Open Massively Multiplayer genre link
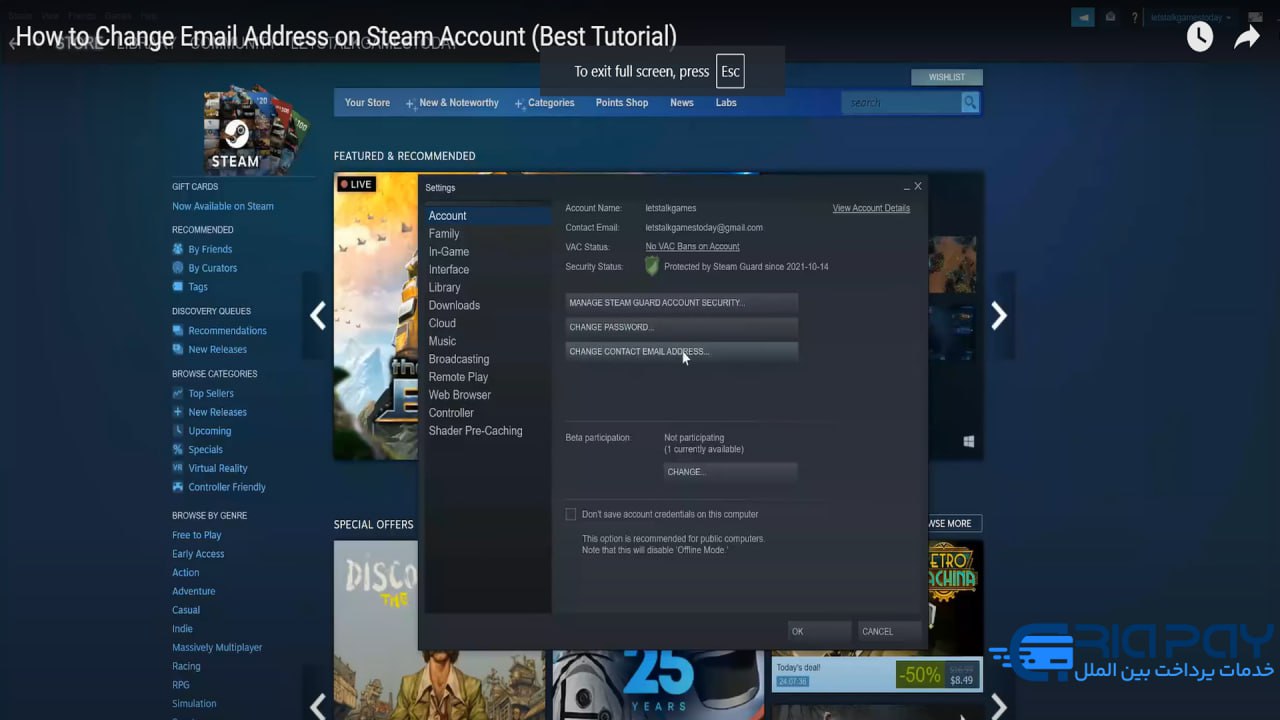Screen dimensions: 1280x720 [217, 647]
